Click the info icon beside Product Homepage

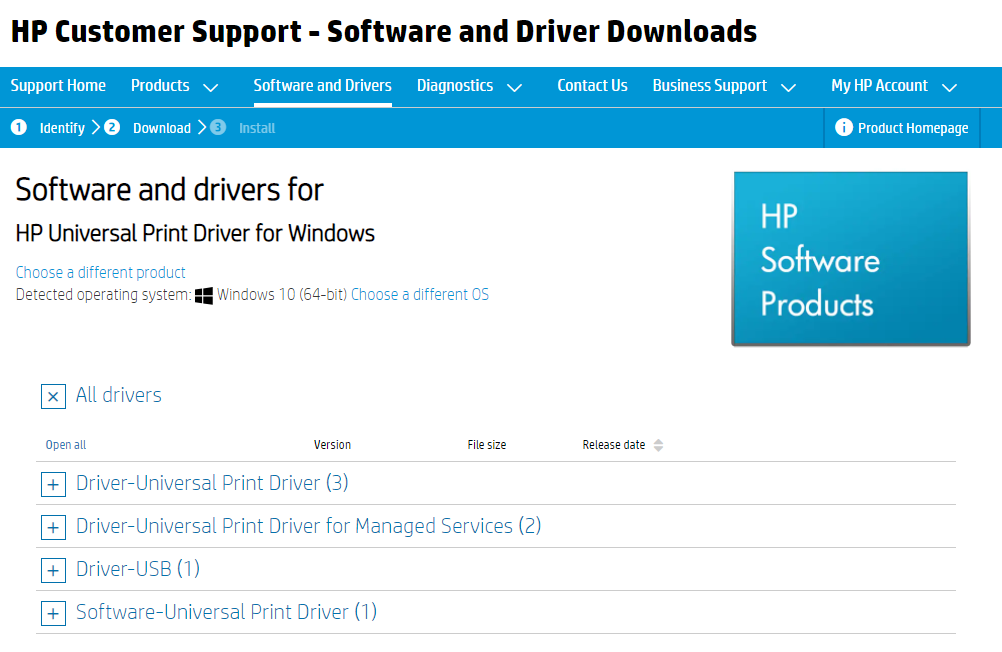click(x=844, y=128)
